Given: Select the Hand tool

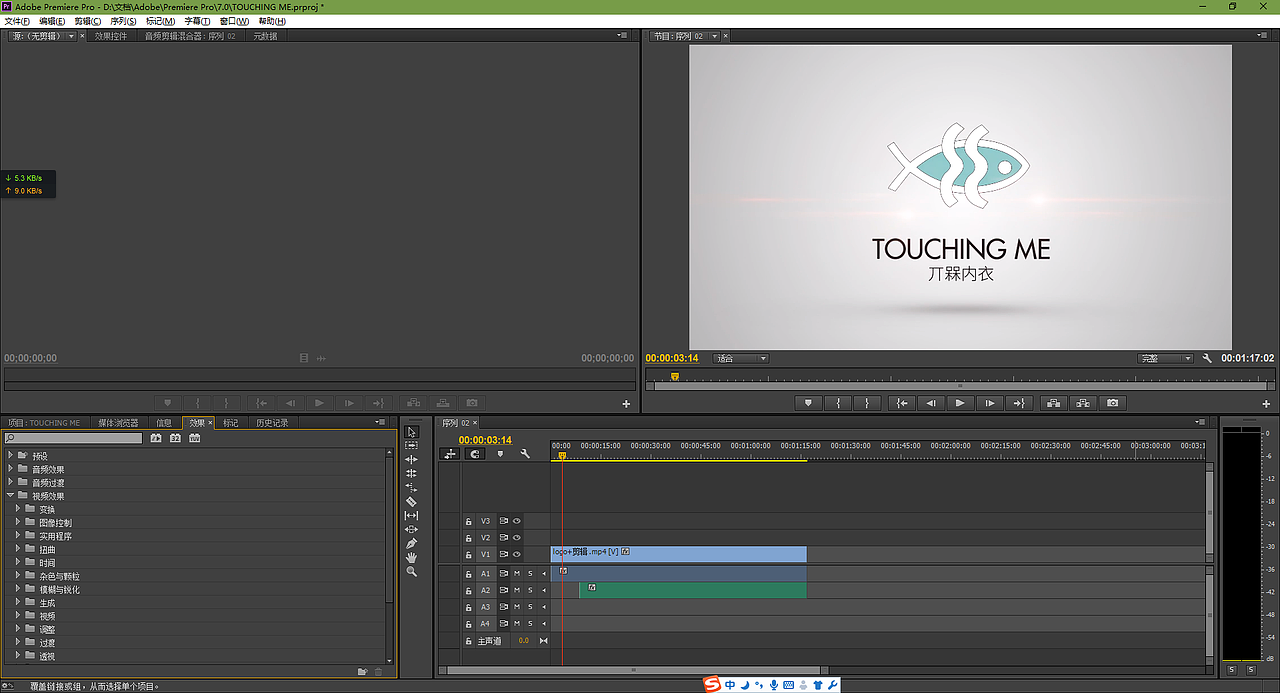Looking at the screenshot, I should [411, 558].
